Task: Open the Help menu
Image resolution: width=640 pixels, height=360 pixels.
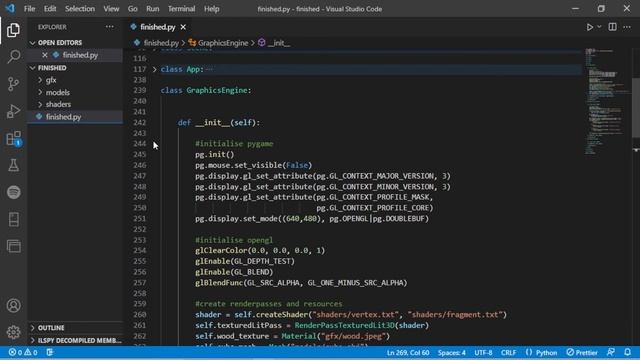Action: click(x=211, y=9)
